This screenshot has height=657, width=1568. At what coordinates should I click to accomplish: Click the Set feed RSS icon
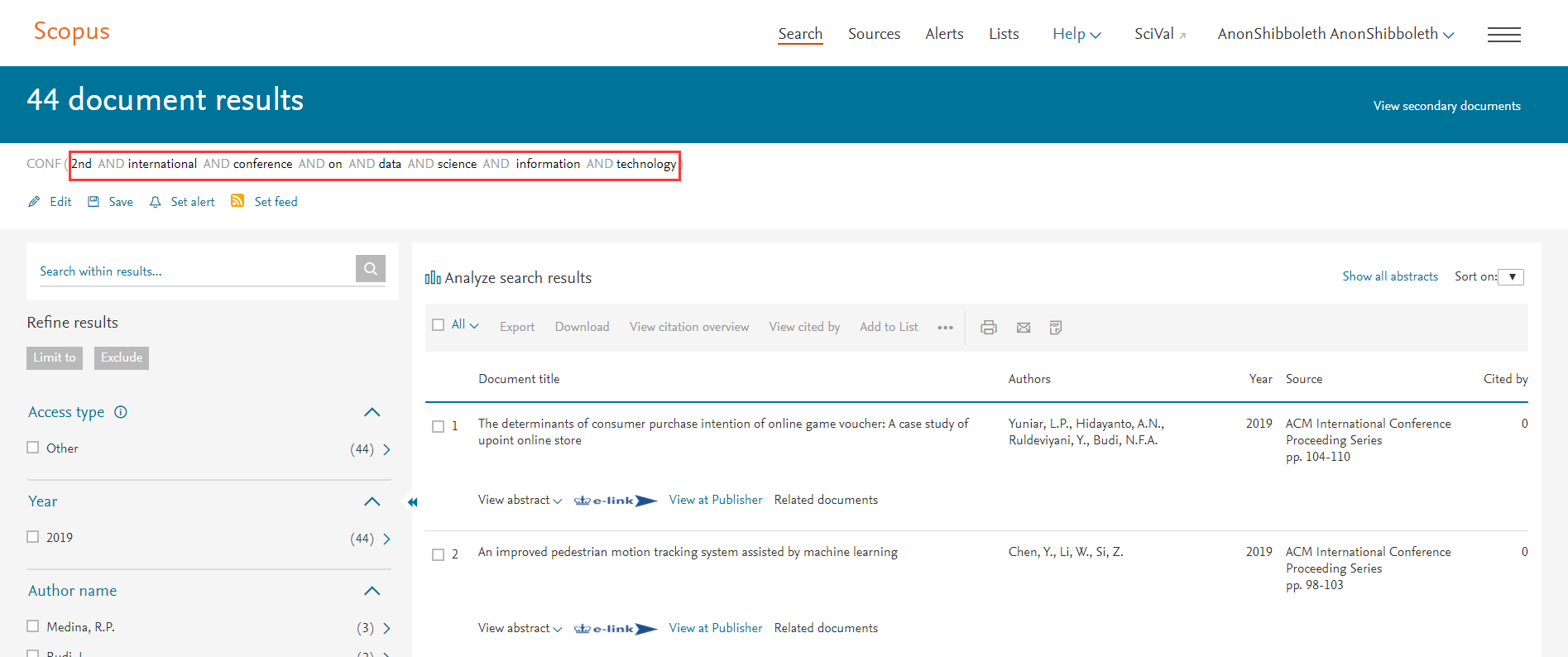point(237,201)
